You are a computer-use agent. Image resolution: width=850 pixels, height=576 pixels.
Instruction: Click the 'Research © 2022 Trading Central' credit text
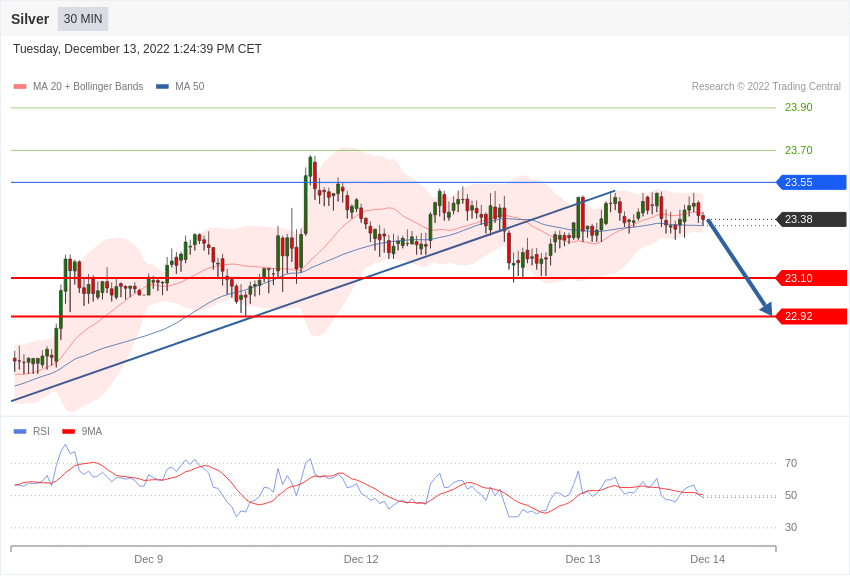pos(766,87)
